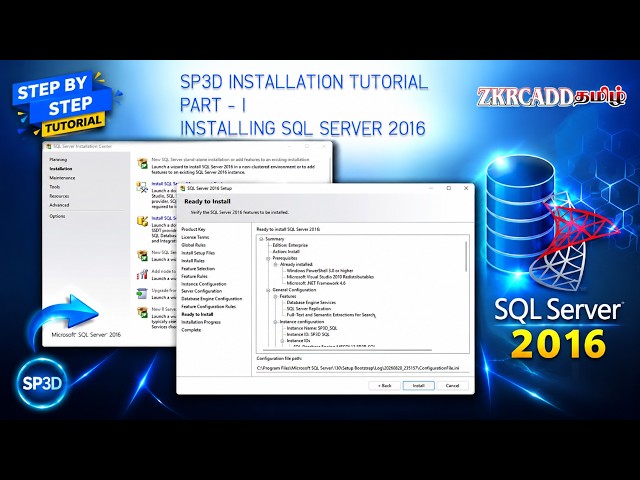The height and width of the screenshot is (480, 640).
Task: Click the New R Server installation icon
Action: 142,312
